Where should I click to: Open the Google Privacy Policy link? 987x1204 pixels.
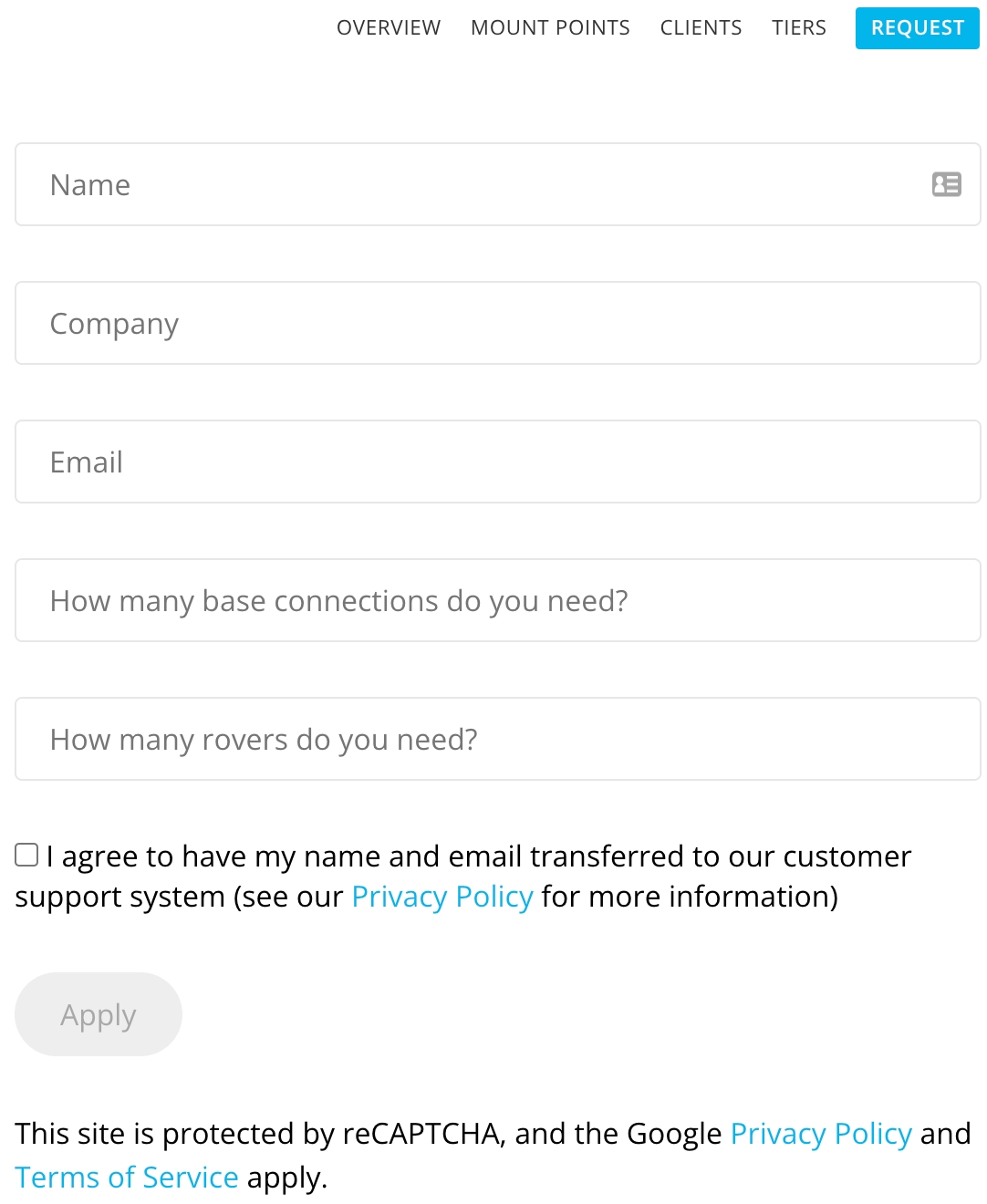click(x=821, y=1134)
